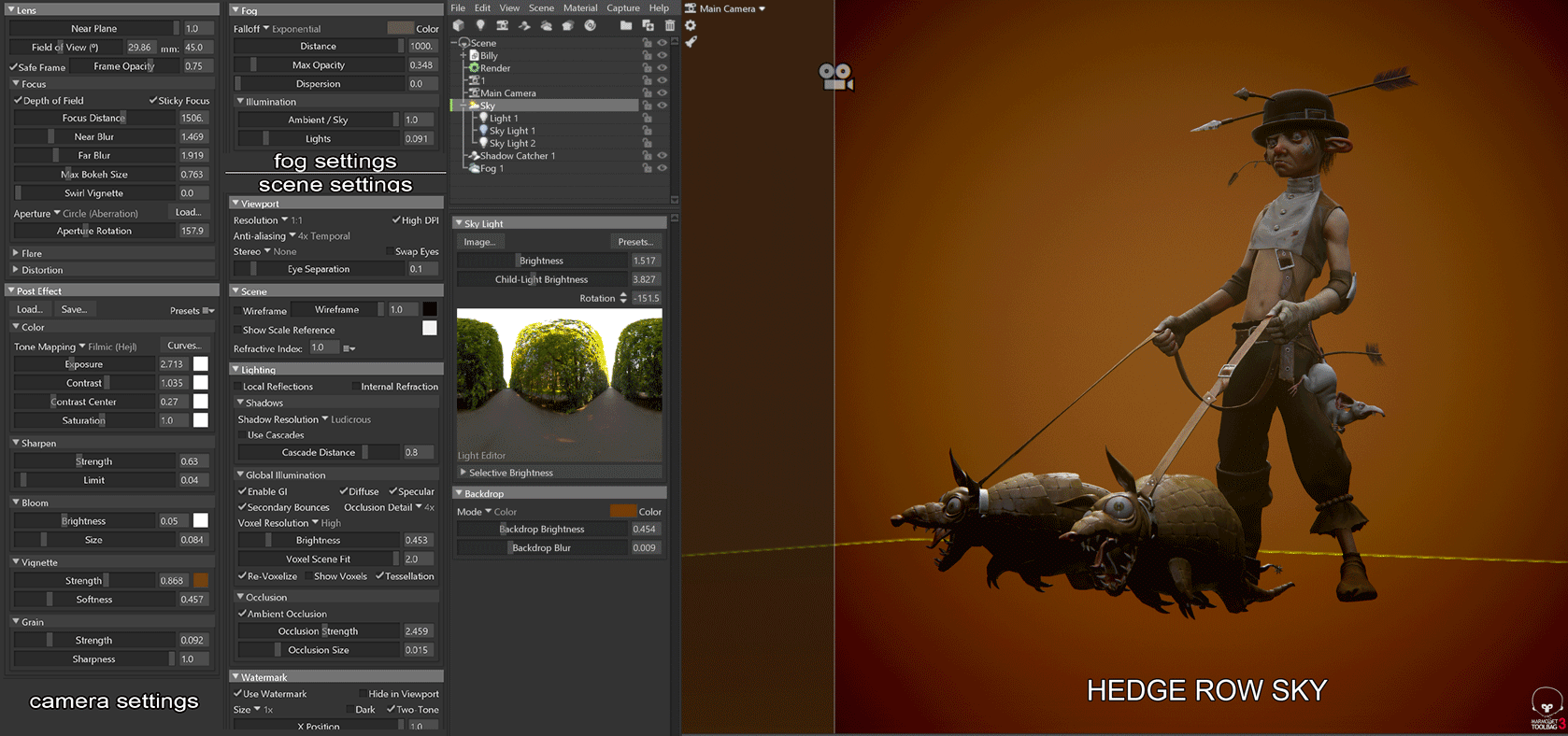Click the rocket icon in the viewport
This screenshot has height=736, width=1568.
[691, 41]
